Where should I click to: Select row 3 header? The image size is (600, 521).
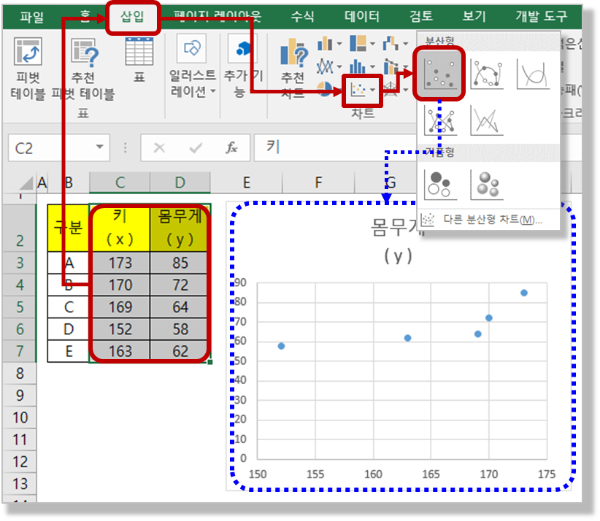click(20, 263)
